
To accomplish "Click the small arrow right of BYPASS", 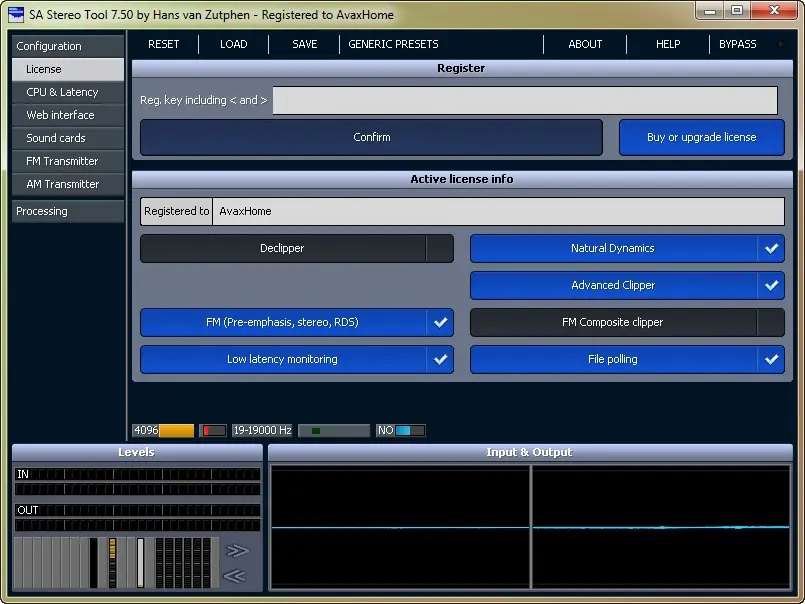I will tap(781, 44).
